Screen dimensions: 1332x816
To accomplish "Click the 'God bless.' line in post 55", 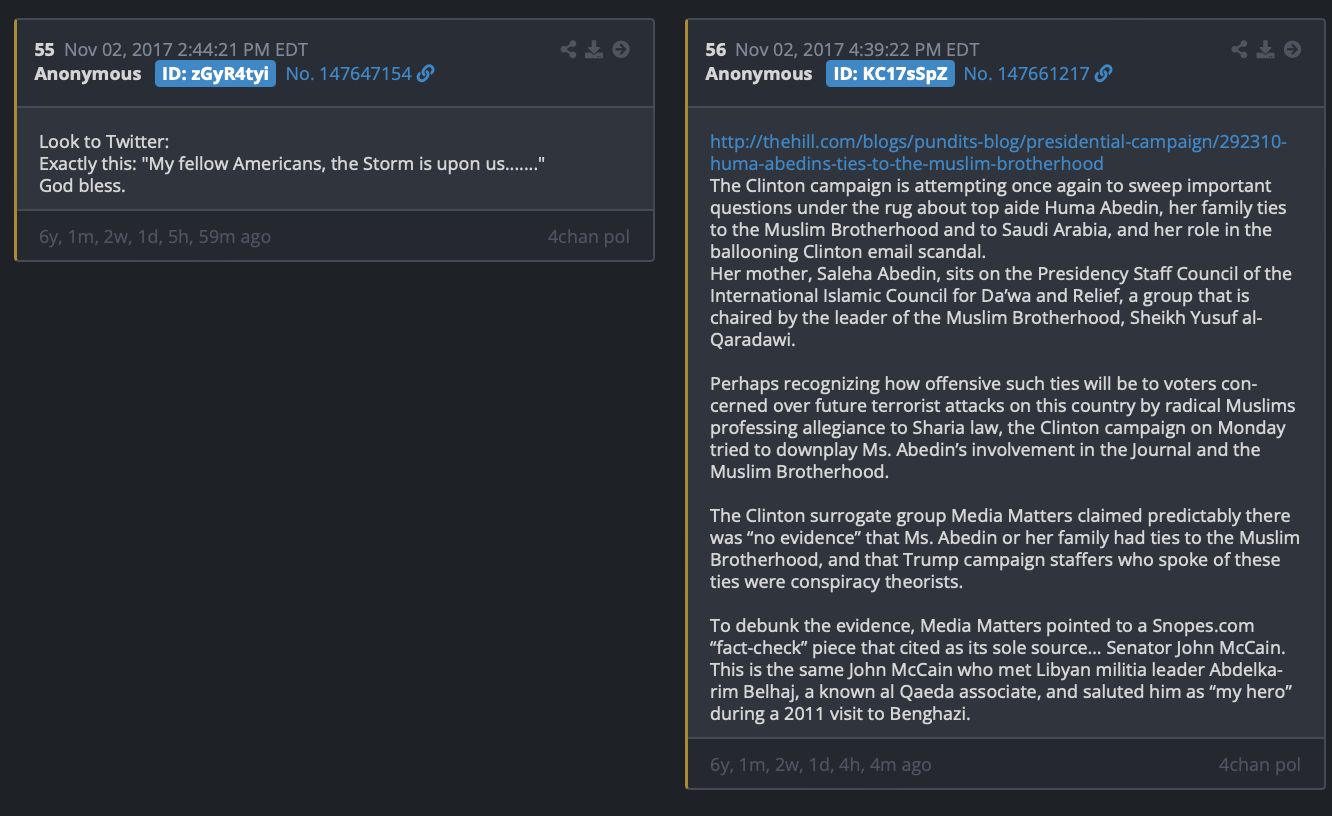I will 82,186.
